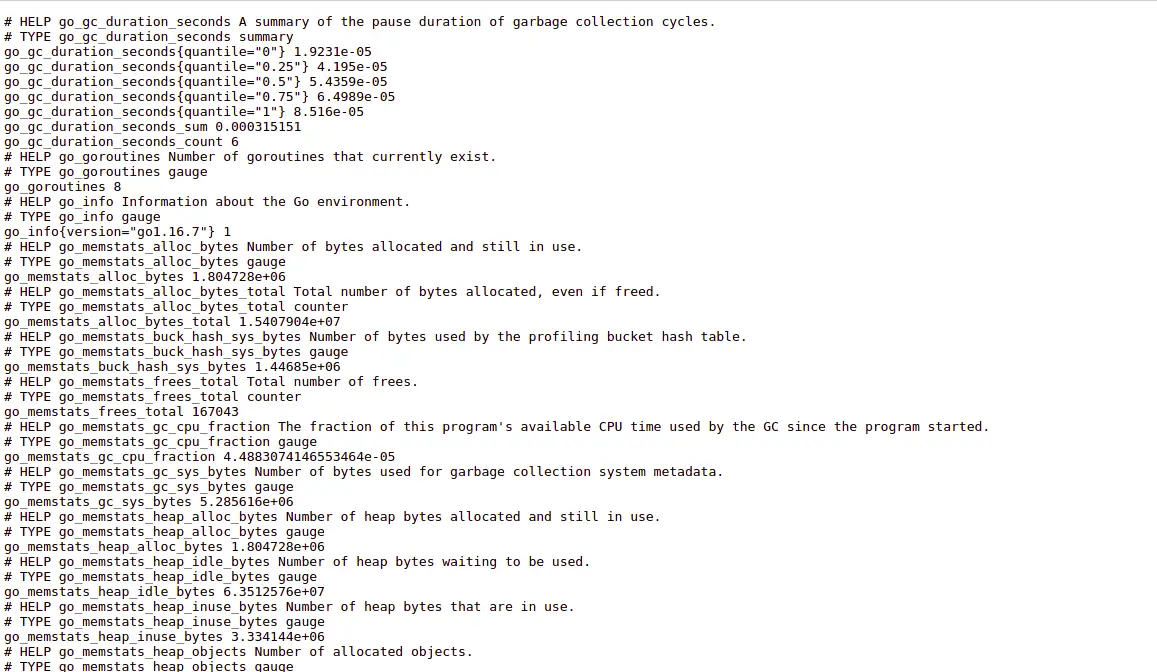
Task: Click the quantile="1" value 8.516e-05
Action: point(328,112)
